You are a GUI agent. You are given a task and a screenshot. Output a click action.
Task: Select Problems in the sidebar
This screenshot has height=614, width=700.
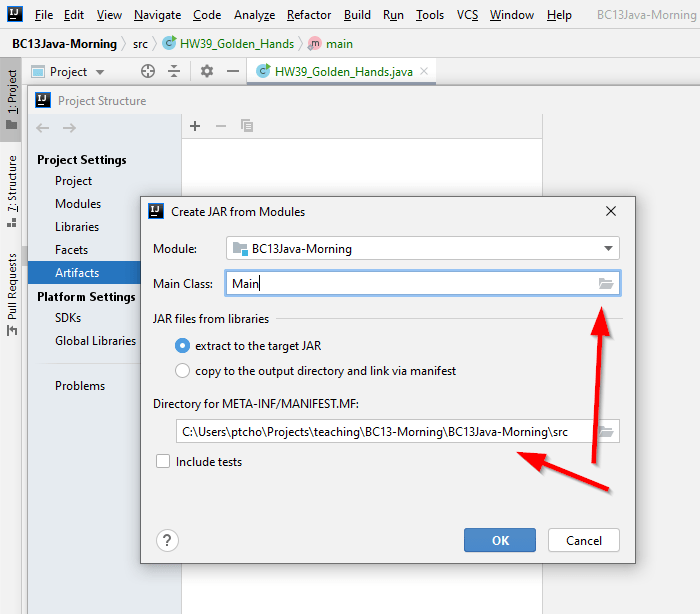[x=80, y=386]
